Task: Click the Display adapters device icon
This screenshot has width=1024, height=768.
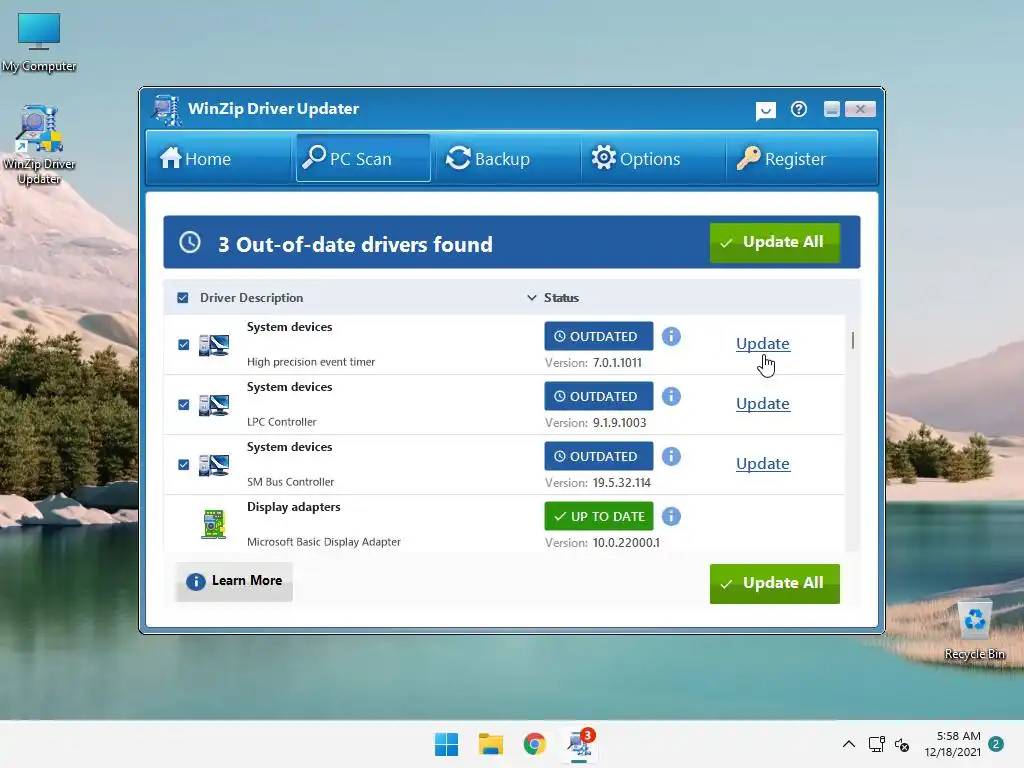Action: coord(214,524)
